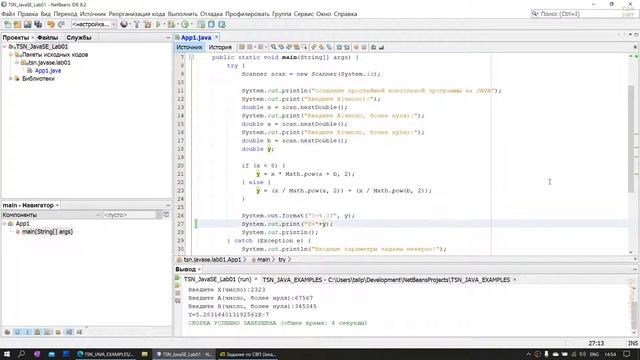640x360 pixels.
Task: Open the run project dropdown arrow
Action: click(x=164, y=24)
